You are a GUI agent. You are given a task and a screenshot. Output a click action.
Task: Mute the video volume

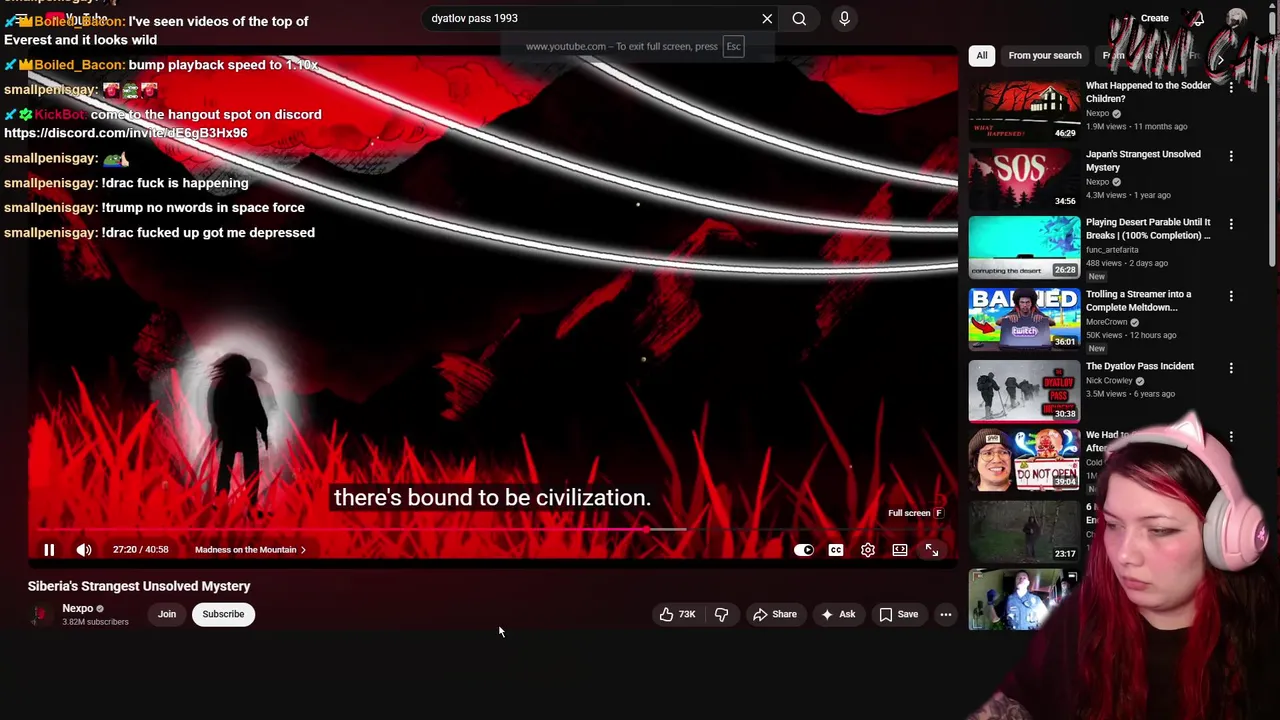(84, 549)
